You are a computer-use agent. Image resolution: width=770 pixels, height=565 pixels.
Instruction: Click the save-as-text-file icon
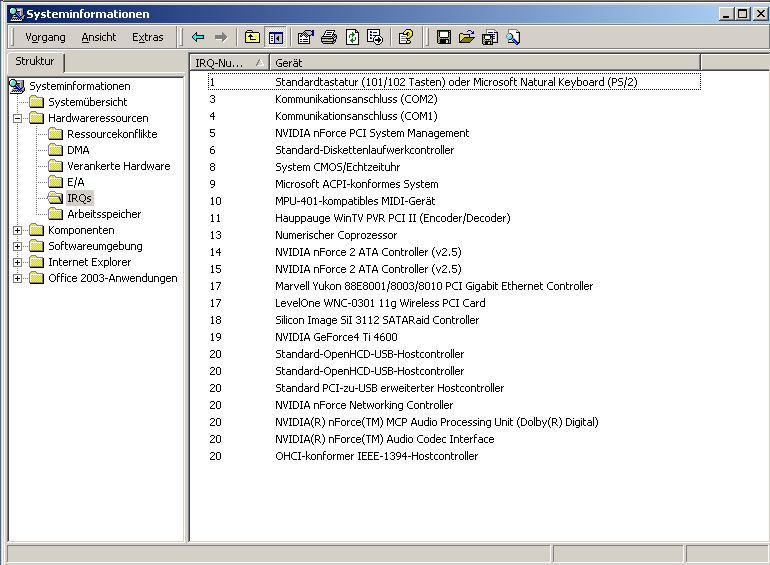pyautogui.click(x=490, y=37)
